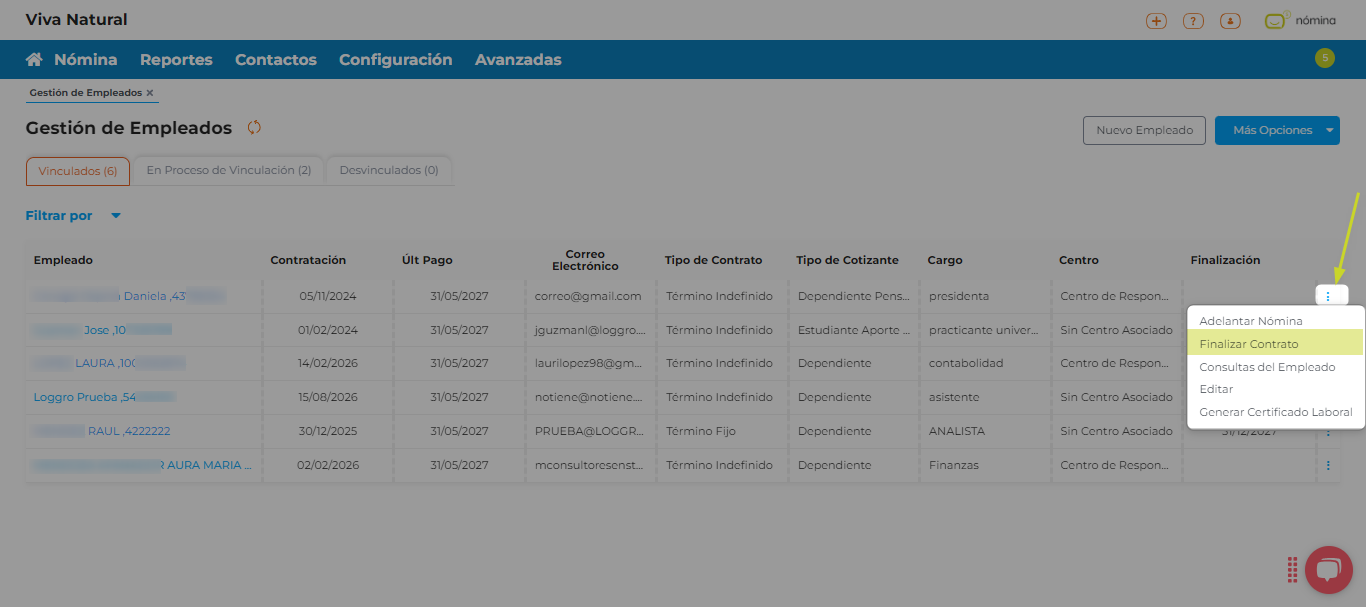Image resolution: width=1366 pixels, height=607 pixels.
Task: Open the Avanzadas menu
Action: pyautogui.click(x=518, y=59)
